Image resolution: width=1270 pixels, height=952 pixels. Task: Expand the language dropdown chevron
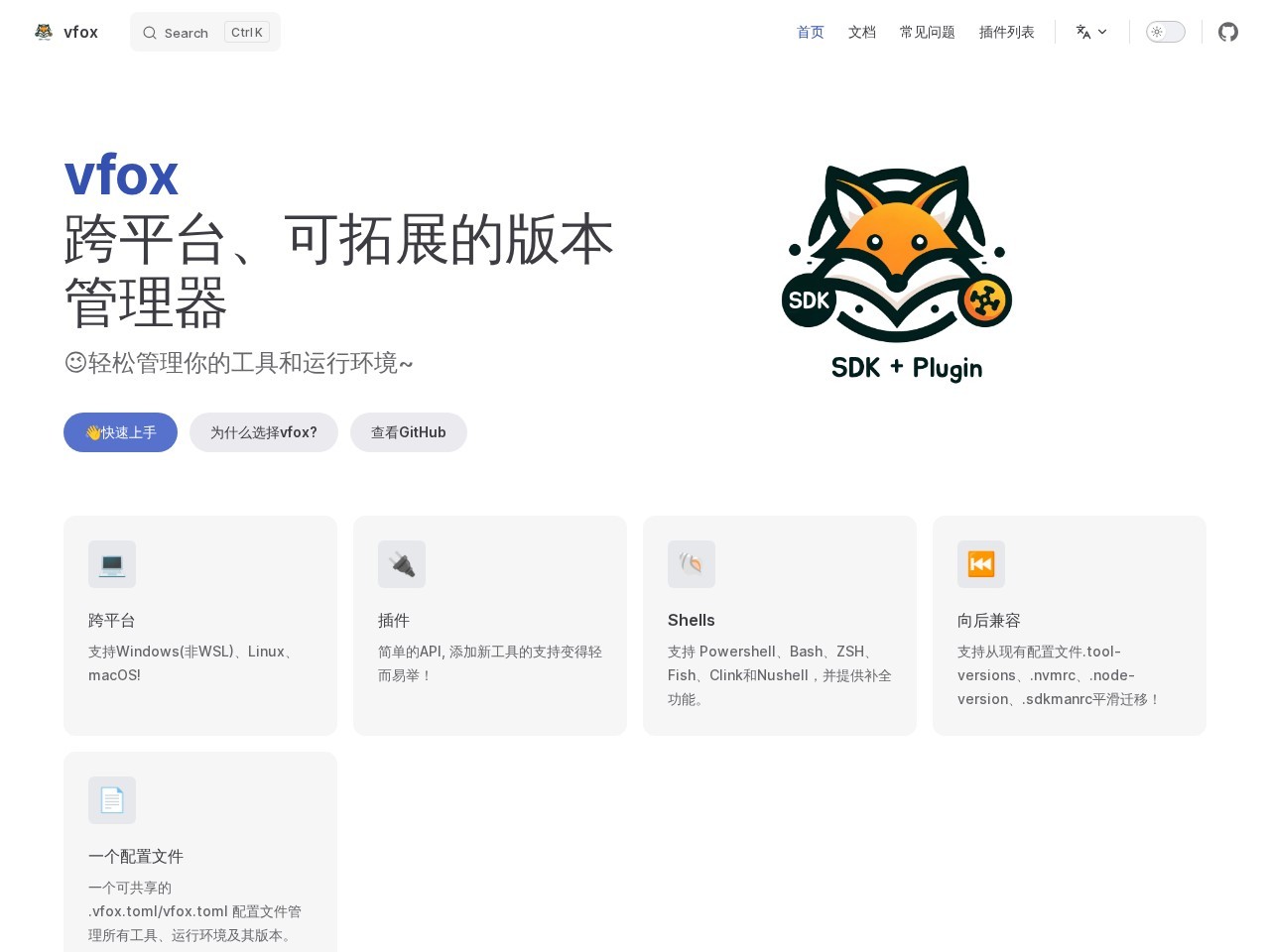(1102, 32)
